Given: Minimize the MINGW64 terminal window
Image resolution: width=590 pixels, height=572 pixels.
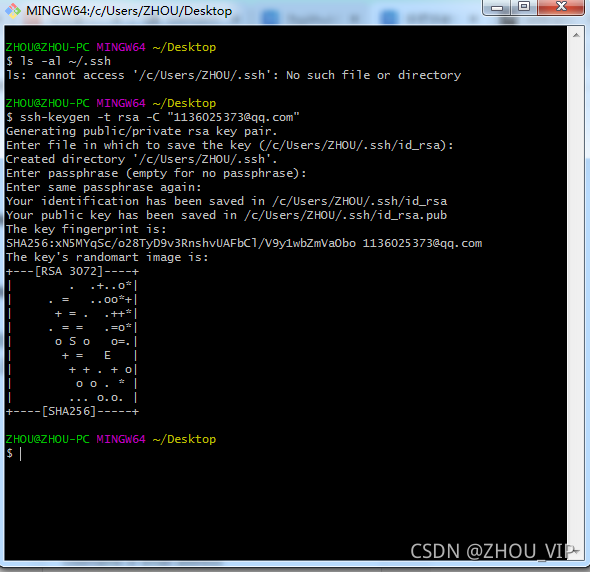Looking at the screenshot, I should pyautogui.click(x=497, y=7).
